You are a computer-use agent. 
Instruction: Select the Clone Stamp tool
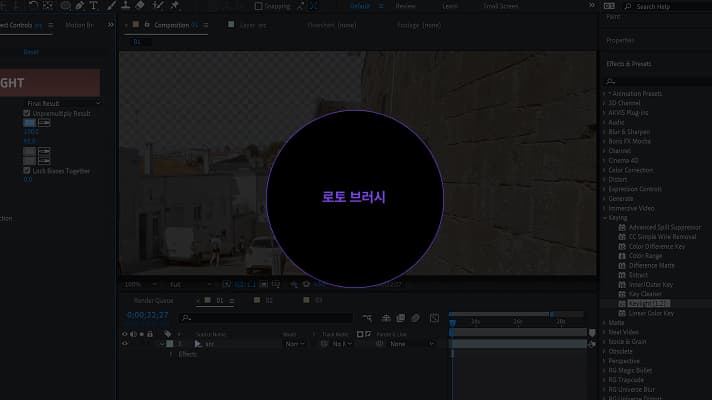[x=124, y=5]
